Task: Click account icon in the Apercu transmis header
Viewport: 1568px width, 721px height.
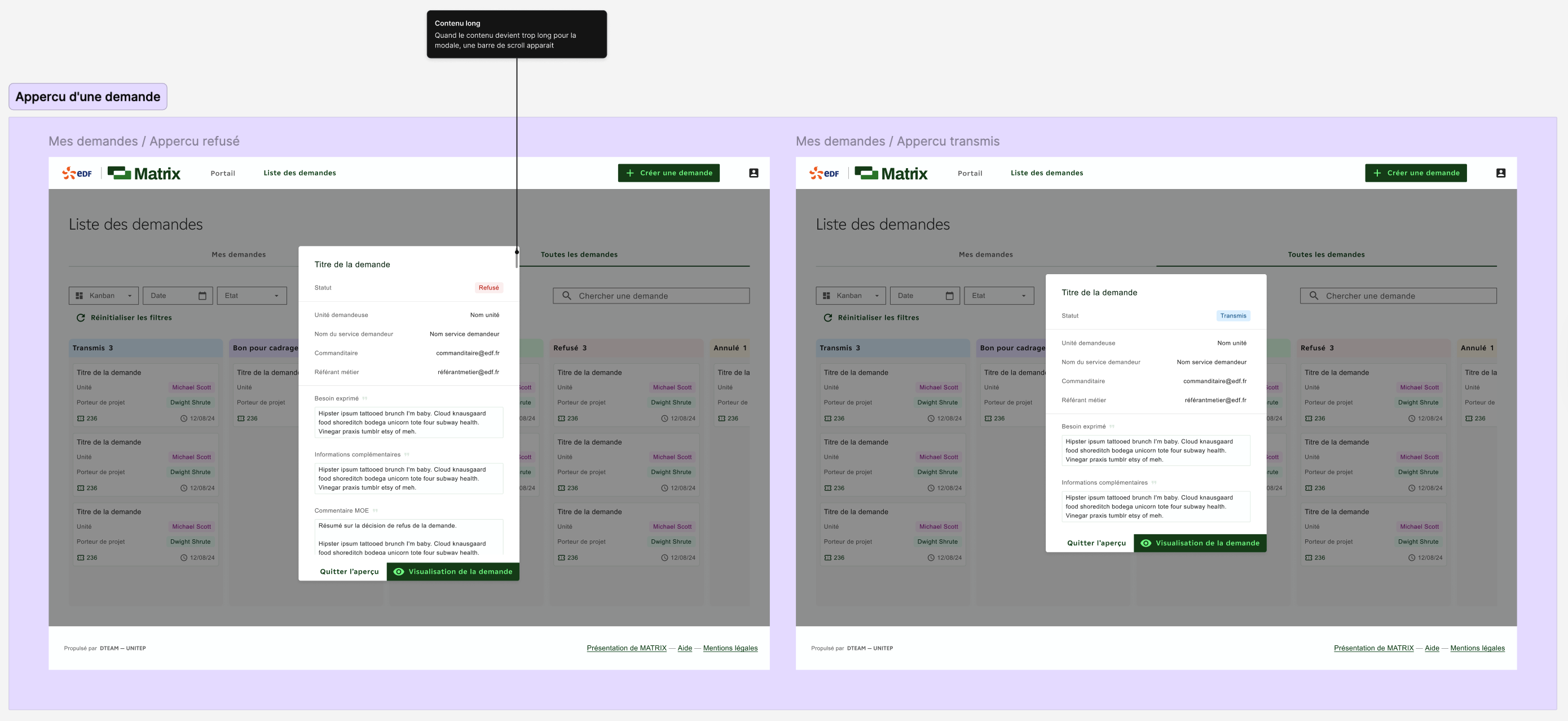Action: point(1500,173)
